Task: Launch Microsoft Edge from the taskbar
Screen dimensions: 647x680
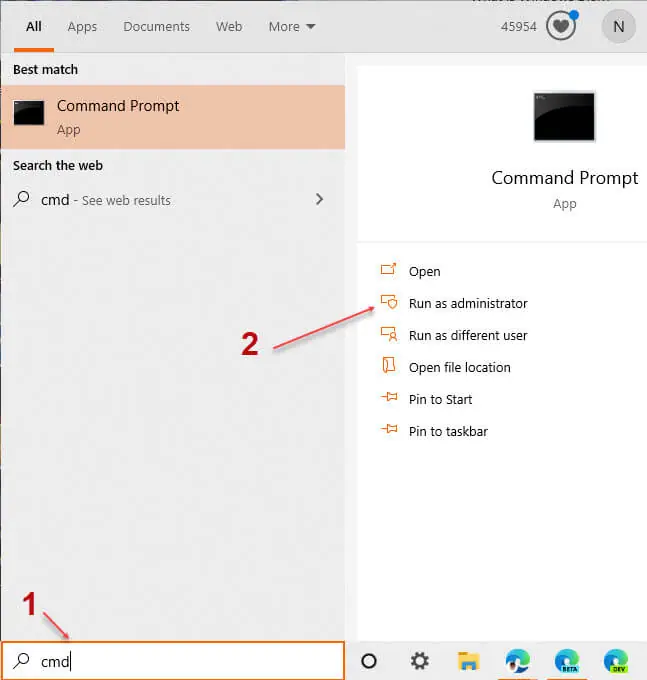Action: (x=517, y=661)
